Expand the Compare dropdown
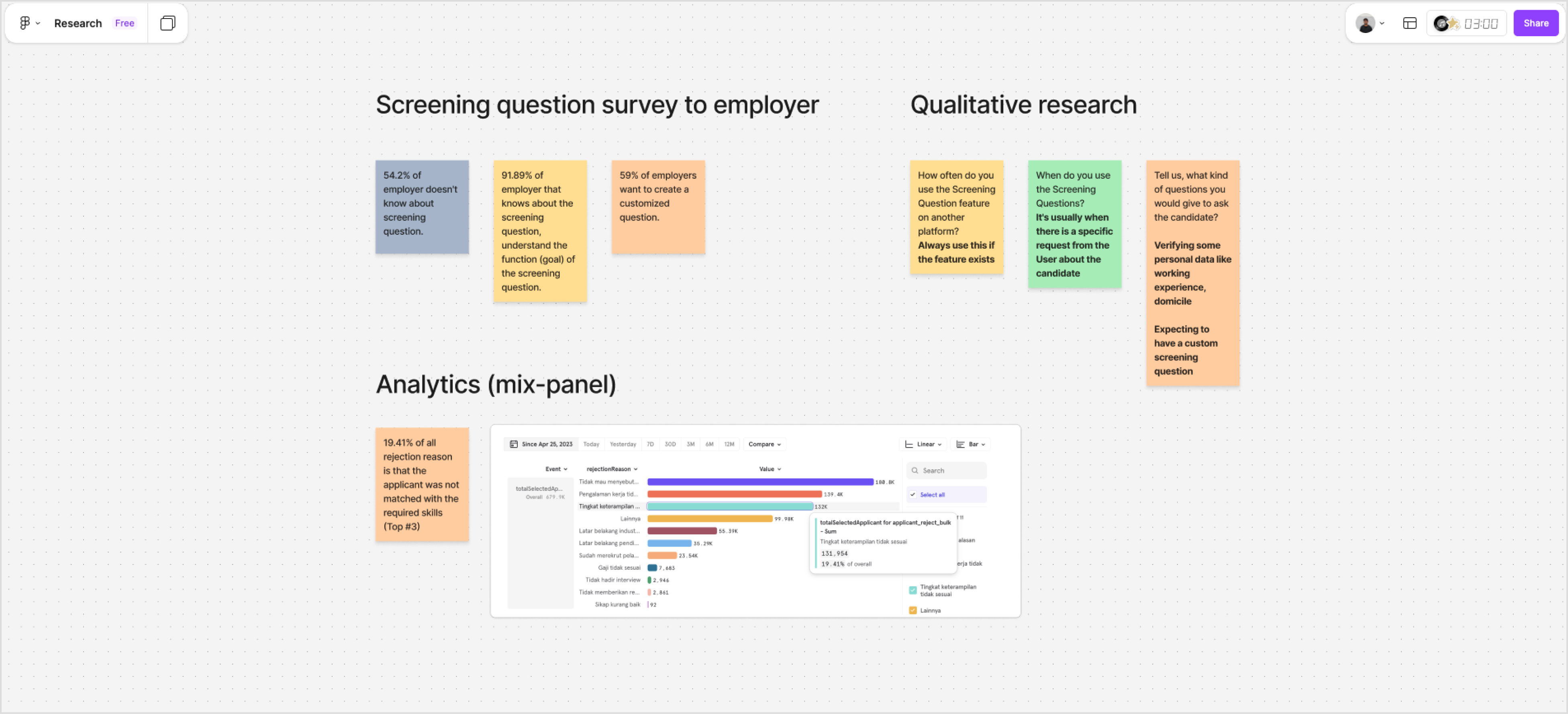Image resolution: width=1568 pixels, height=714 pixels. 765,444
